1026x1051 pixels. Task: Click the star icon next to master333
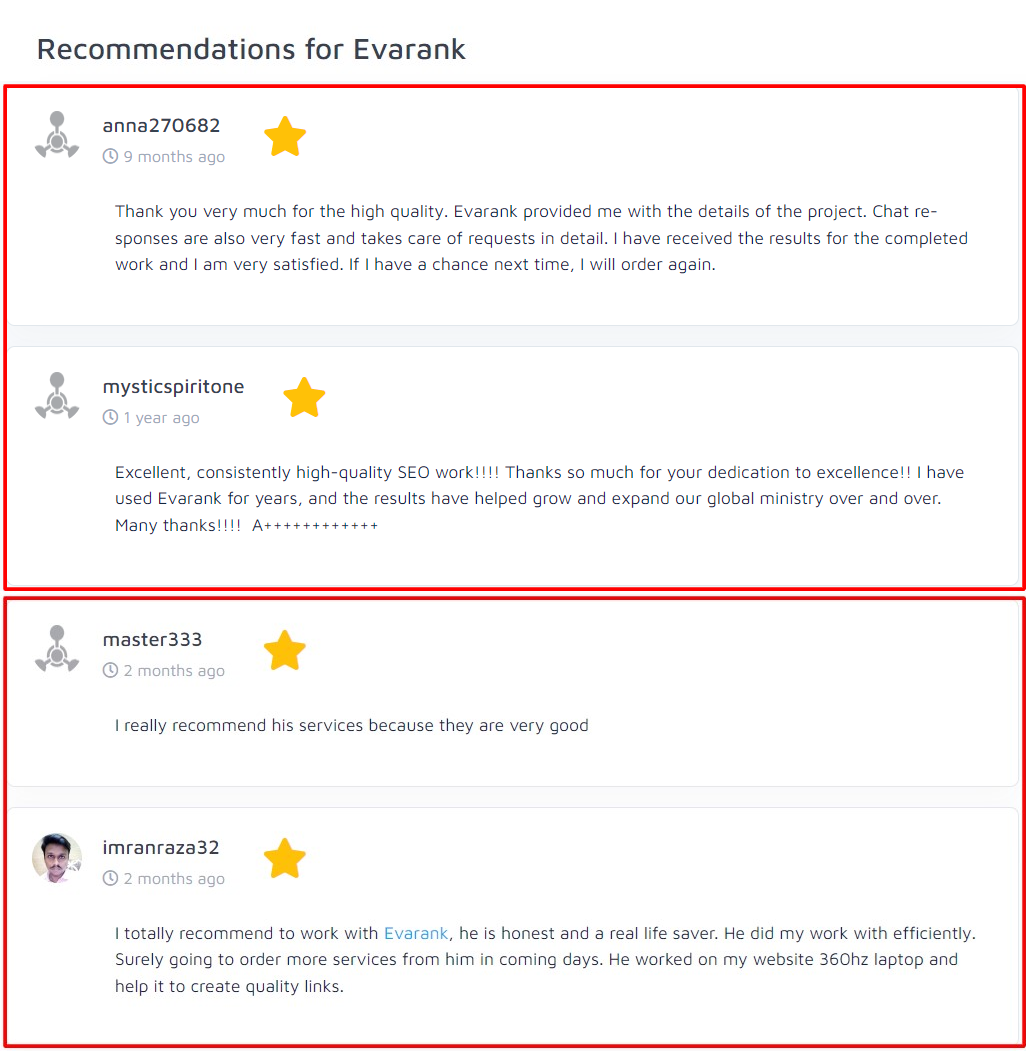(285, 651)
